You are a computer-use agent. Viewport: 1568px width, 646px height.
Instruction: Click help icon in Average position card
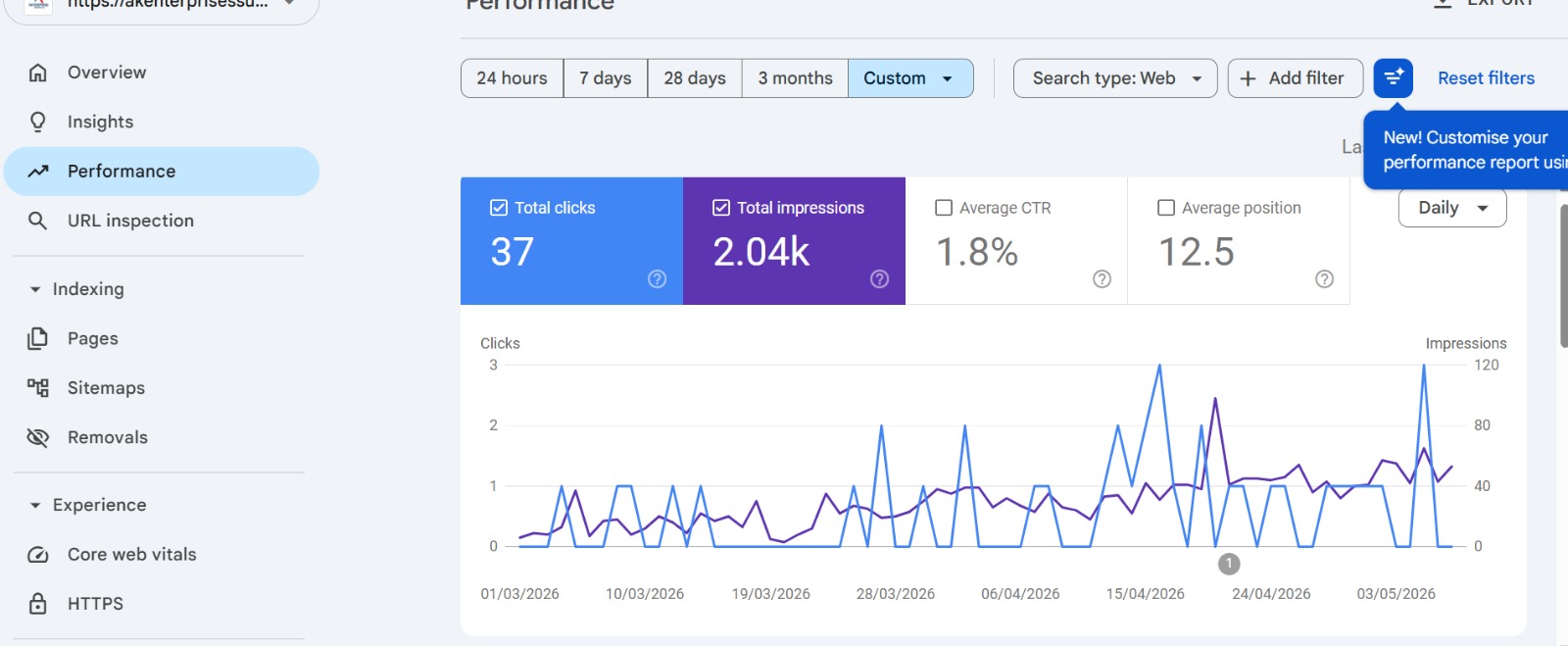coord(1325,279)
